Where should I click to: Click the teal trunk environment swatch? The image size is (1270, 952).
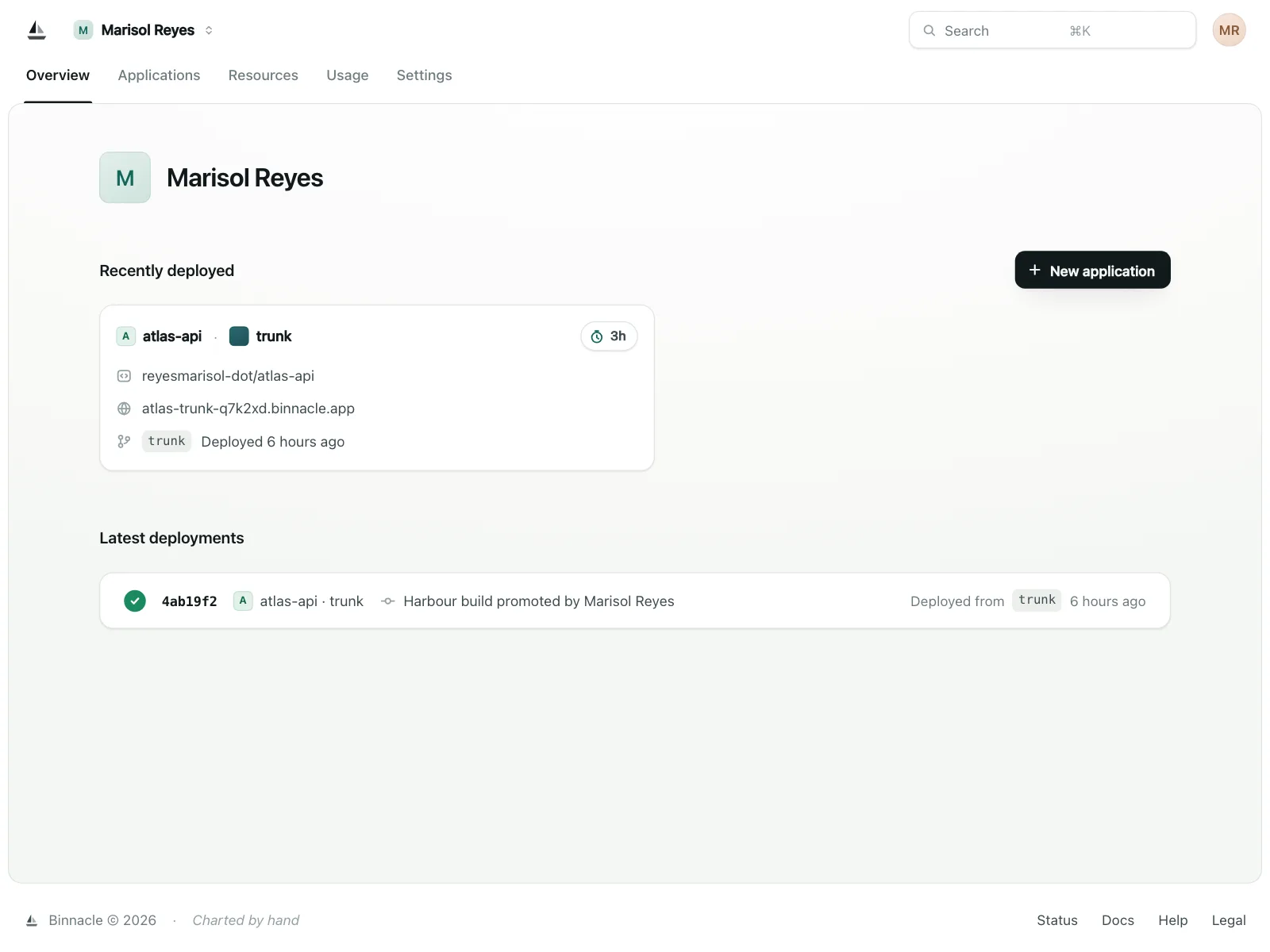coord(239,336)
